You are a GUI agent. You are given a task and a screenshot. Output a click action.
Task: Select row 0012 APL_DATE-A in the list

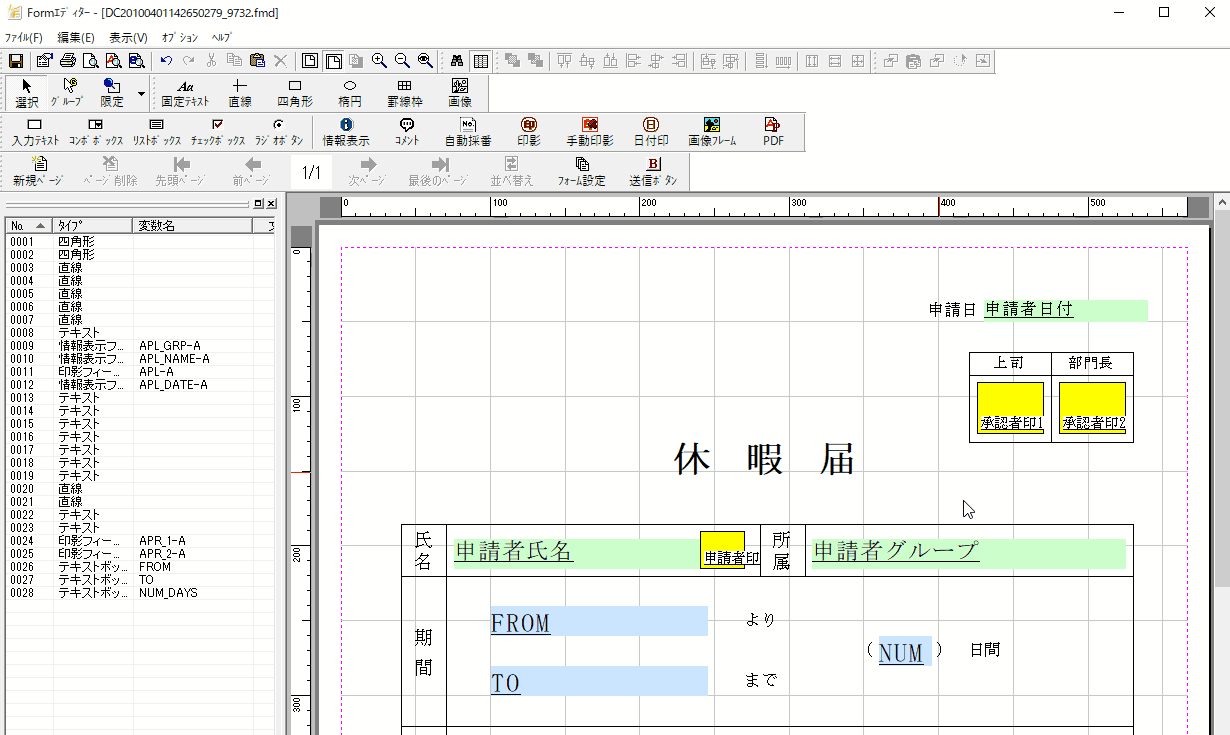pos(140,385)
